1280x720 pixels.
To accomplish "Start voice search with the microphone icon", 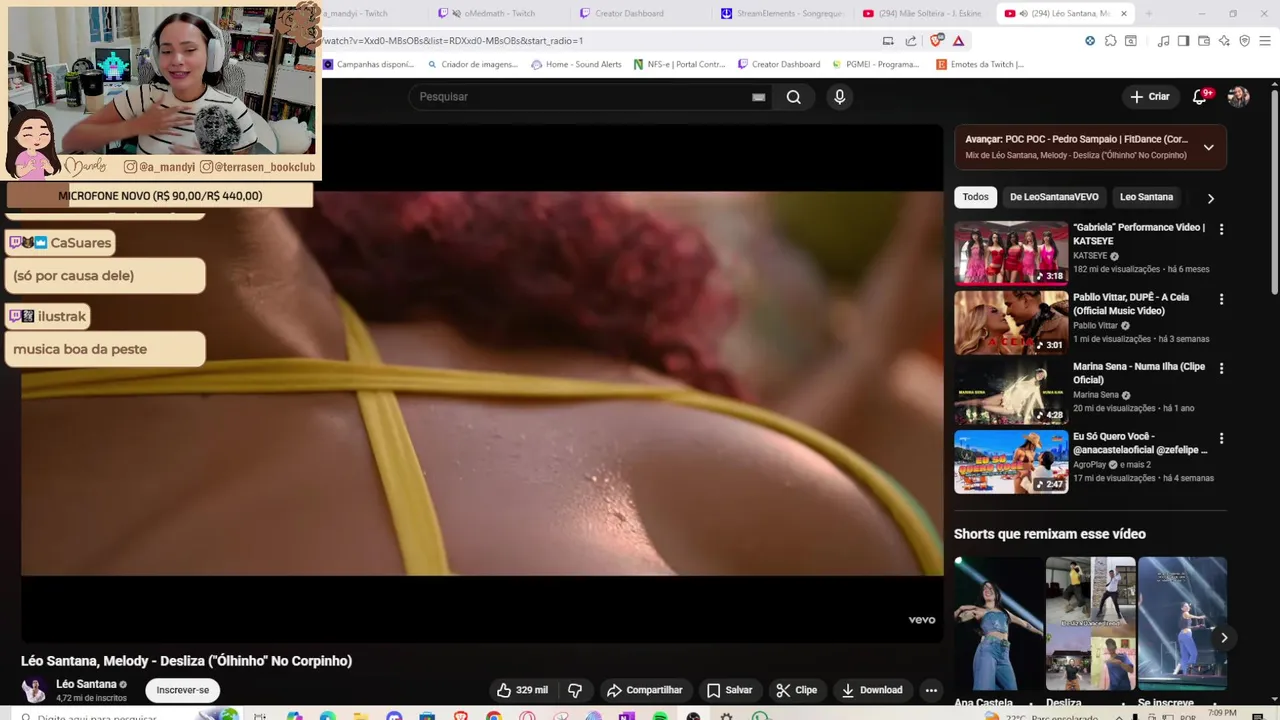I will [839, 97].
